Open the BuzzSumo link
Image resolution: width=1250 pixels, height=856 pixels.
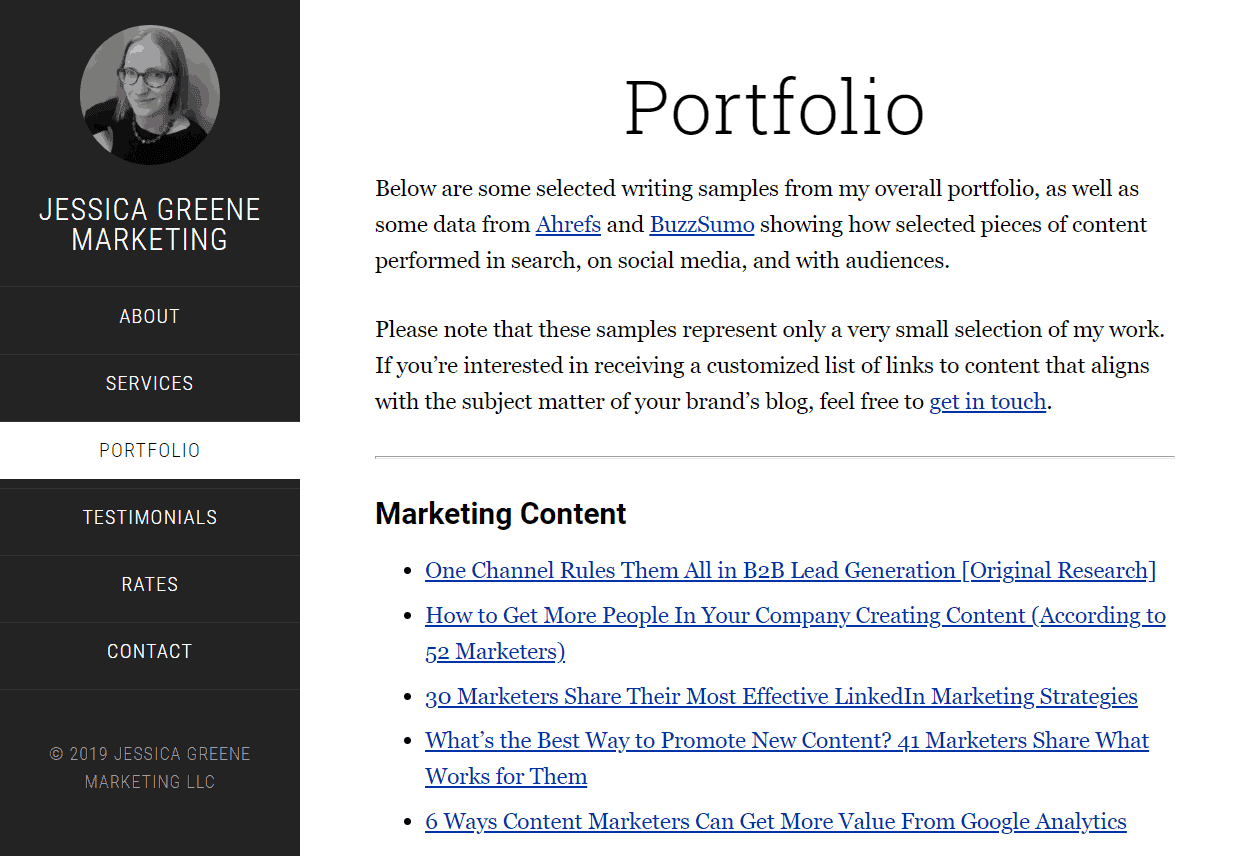click(702, 224)
